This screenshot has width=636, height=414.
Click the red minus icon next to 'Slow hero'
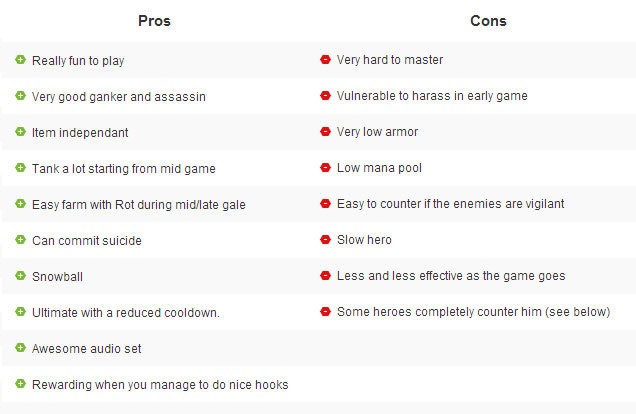point(325,240)
